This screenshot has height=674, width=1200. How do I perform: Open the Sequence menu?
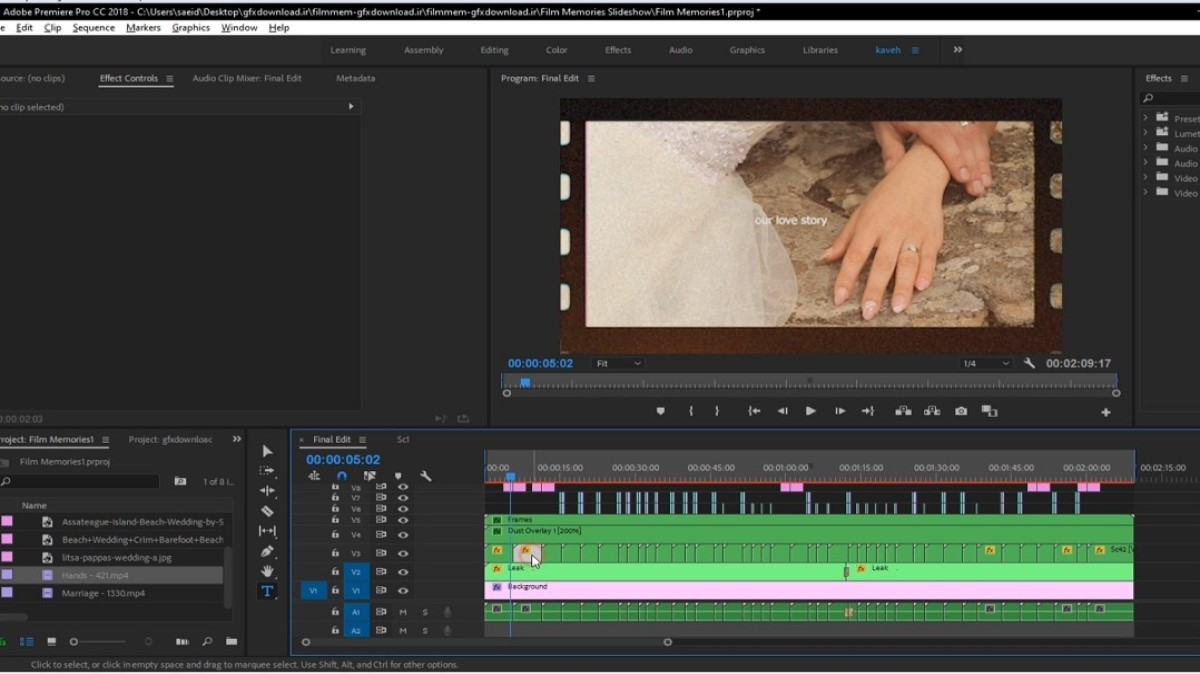pyautogui.click(x=94, y=28)
